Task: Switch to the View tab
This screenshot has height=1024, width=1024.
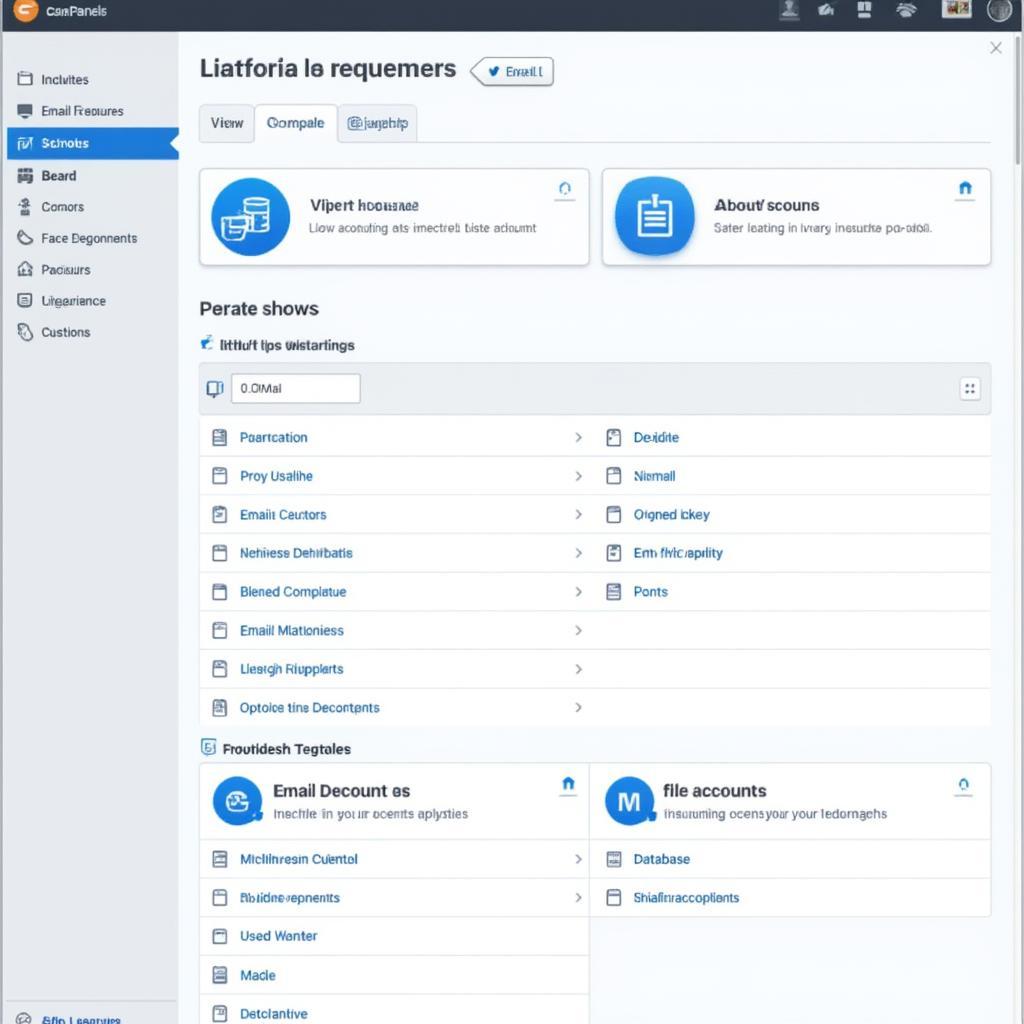Action: 227,123
